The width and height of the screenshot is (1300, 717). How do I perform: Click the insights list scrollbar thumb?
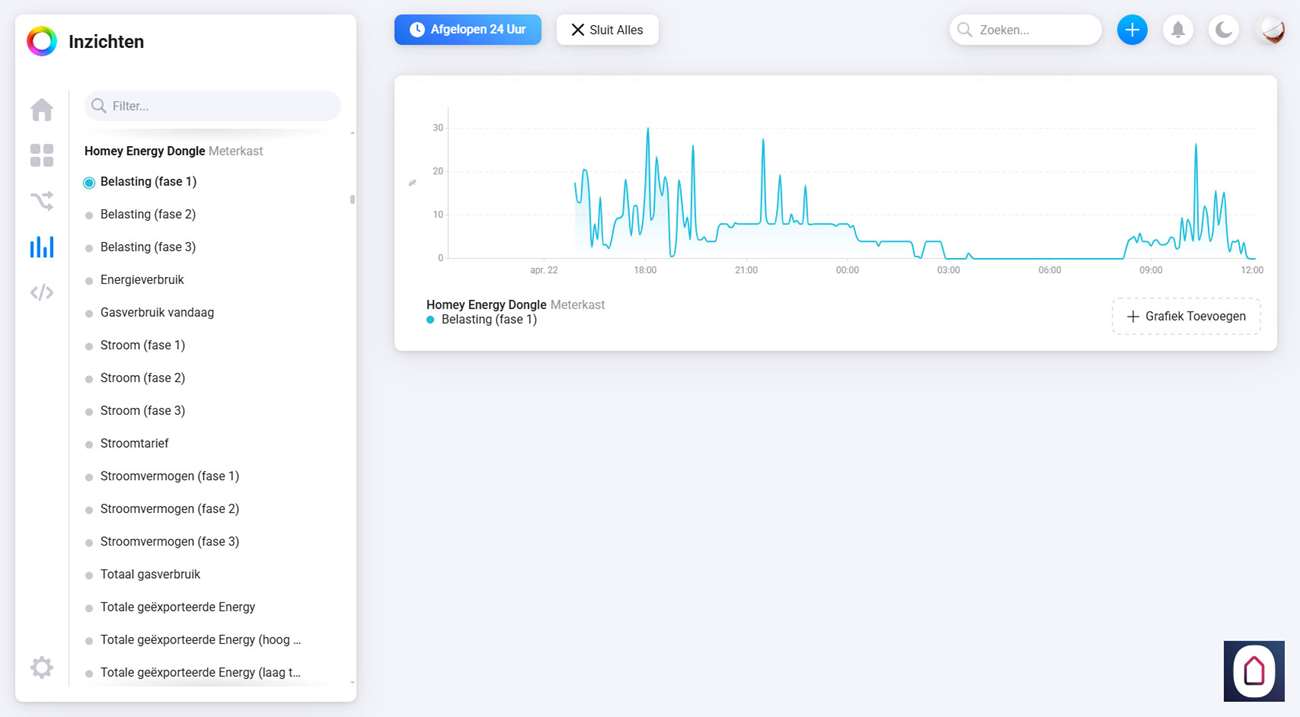pyautogui.click(x=352, y=199)
